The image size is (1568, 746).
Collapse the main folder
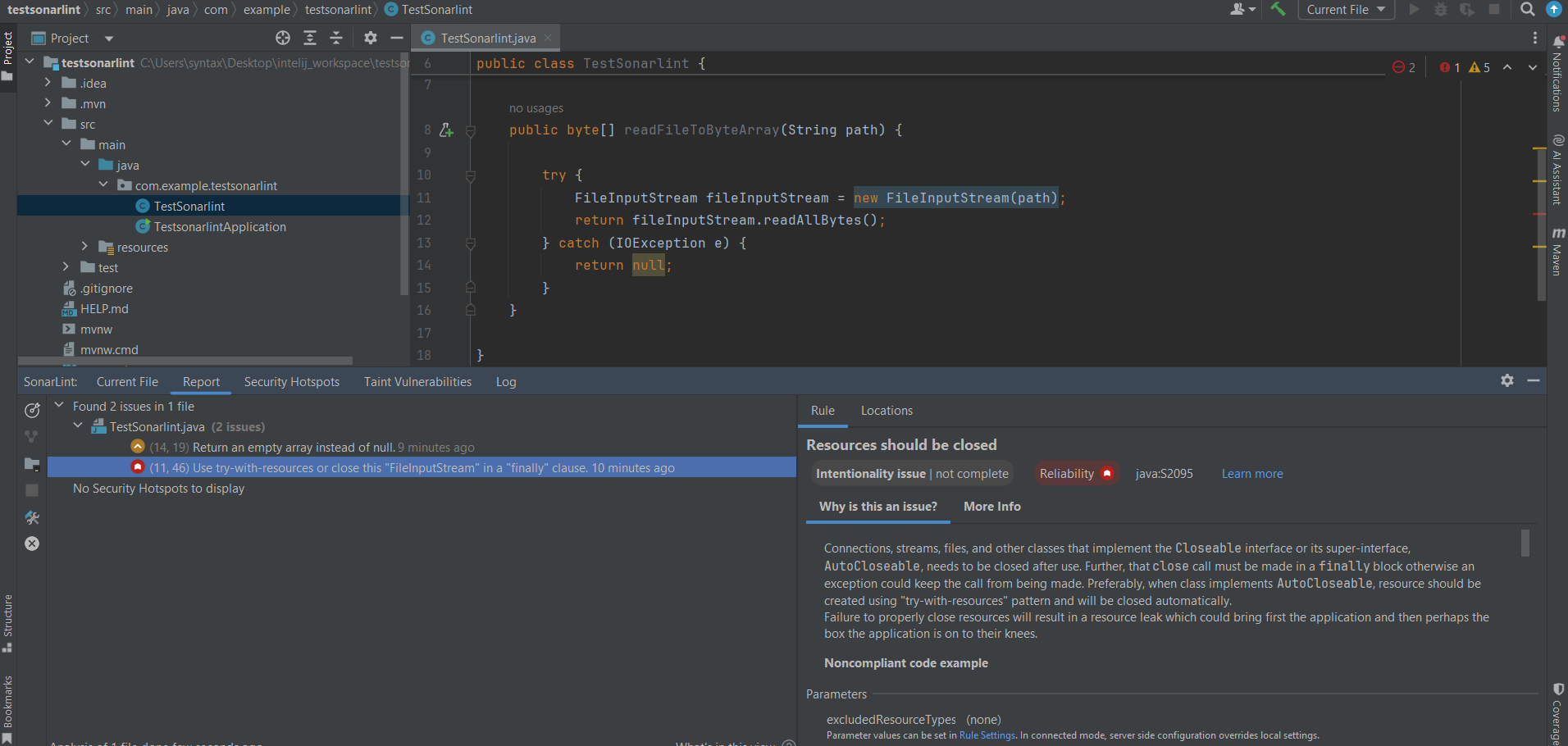(66, 143)
